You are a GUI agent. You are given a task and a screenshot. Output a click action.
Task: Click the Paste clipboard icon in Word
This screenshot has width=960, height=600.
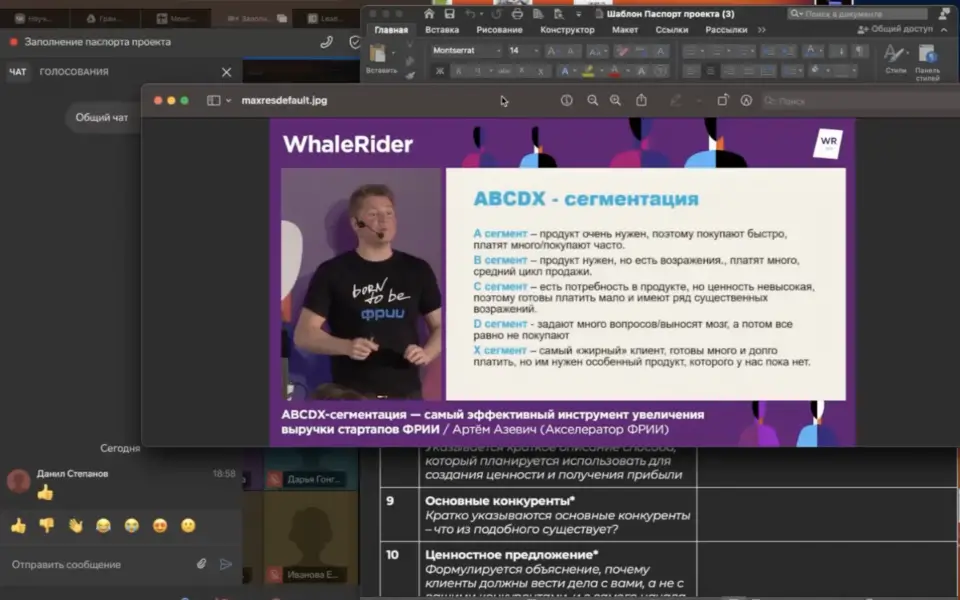[x=378, y=54]
